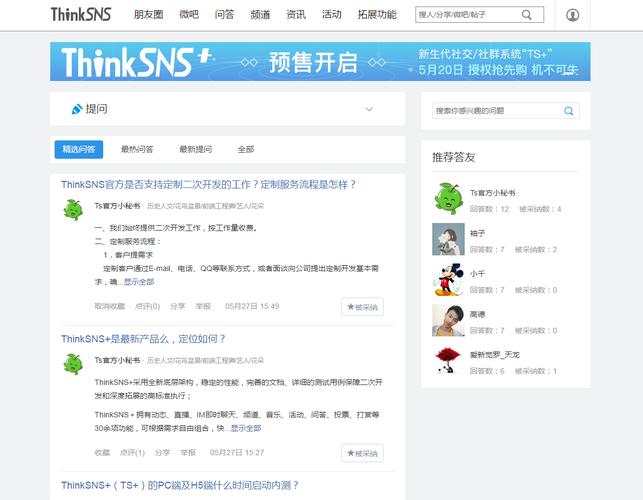The height and width of the screenshot is (500, 643).
Task: Open the user profile icon at top right
Action: [x=572, y=15]
